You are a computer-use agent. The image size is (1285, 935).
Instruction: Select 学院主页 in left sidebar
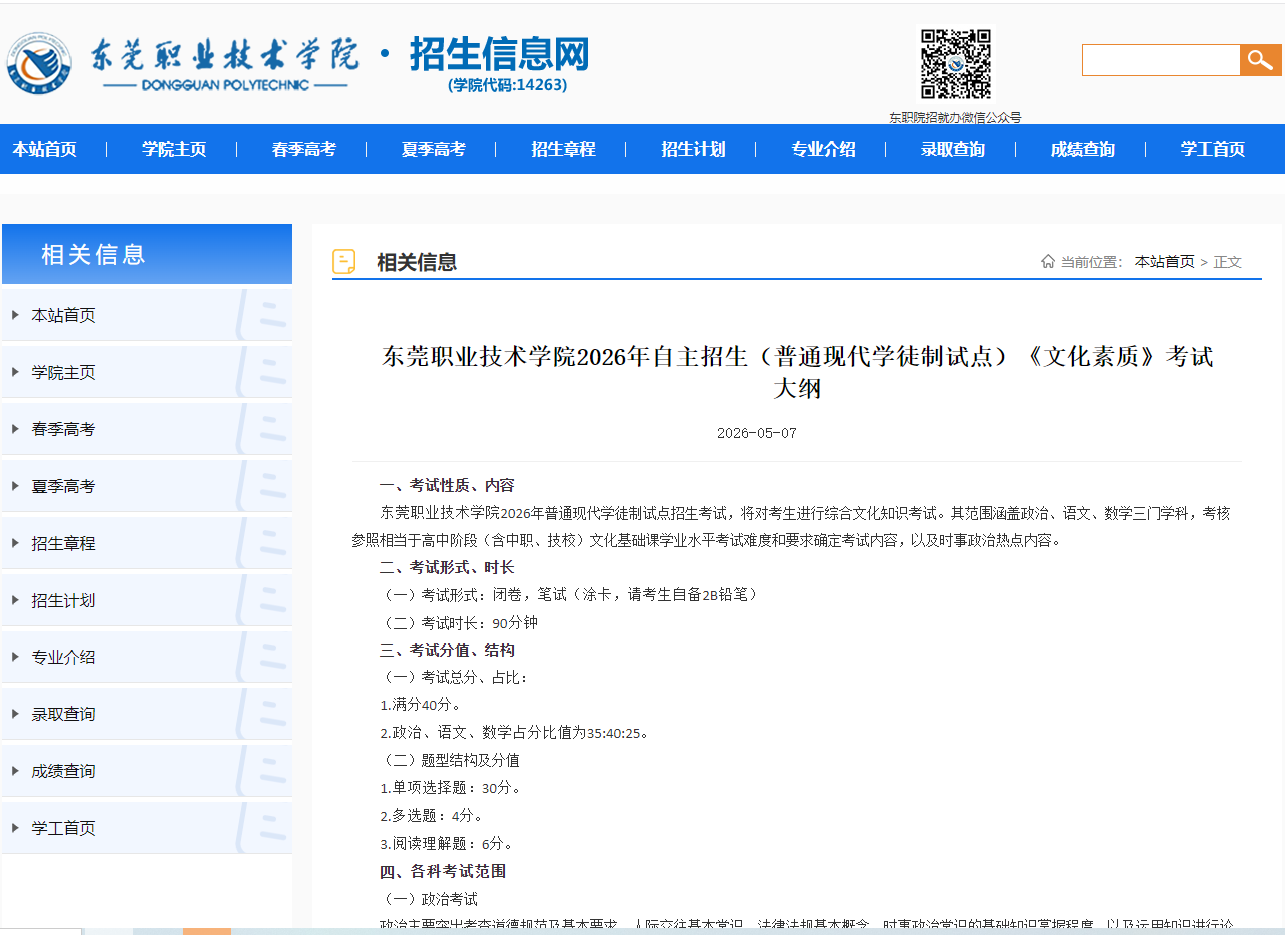pyautogui.click(x=147, y=372)
